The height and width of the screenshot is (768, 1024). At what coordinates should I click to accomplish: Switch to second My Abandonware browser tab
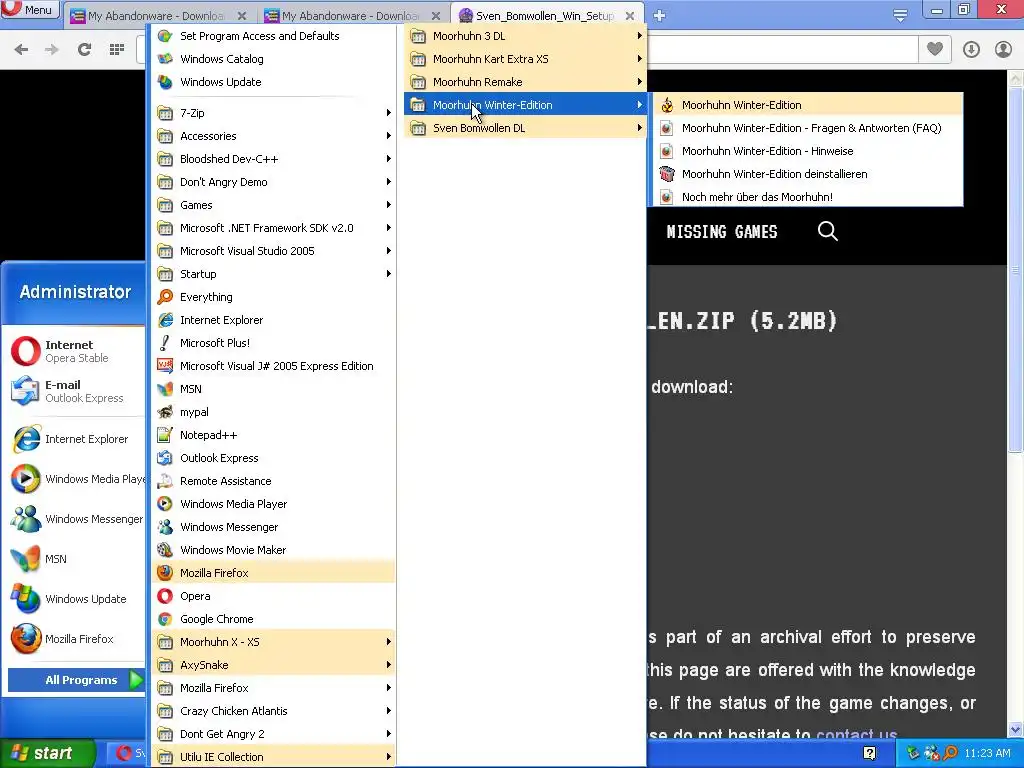point(353,16)
